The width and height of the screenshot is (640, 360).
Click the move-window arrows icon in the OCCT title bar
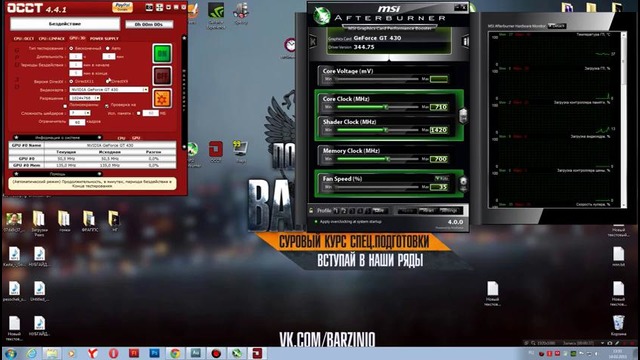[x=160, y=7]
